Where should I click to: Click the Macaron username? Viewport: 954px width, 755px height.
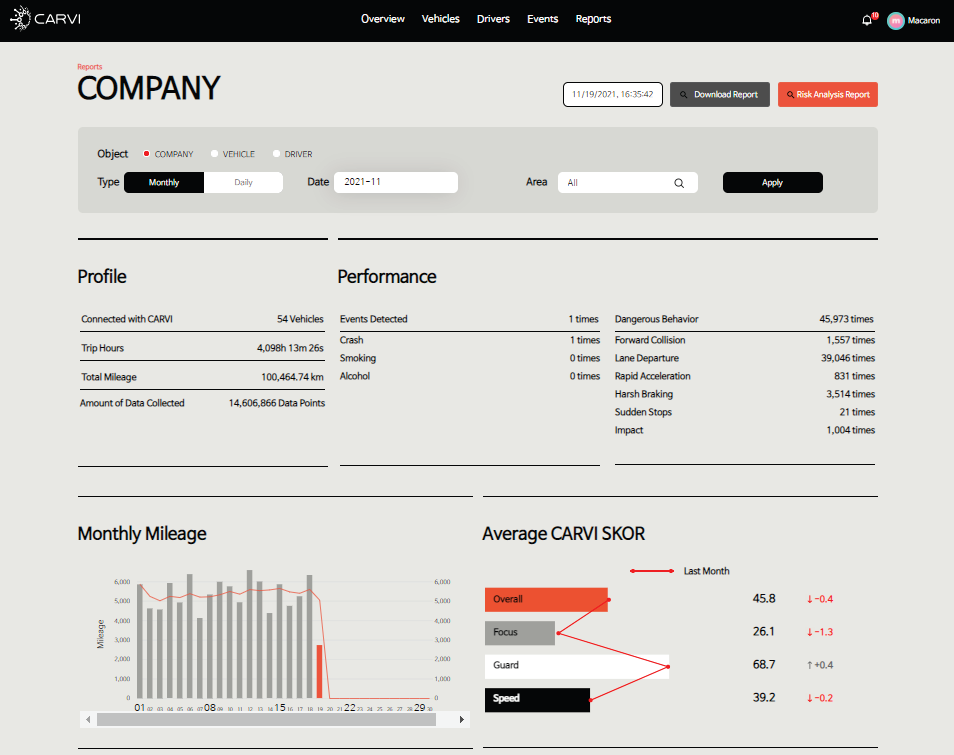pos(924,21)
